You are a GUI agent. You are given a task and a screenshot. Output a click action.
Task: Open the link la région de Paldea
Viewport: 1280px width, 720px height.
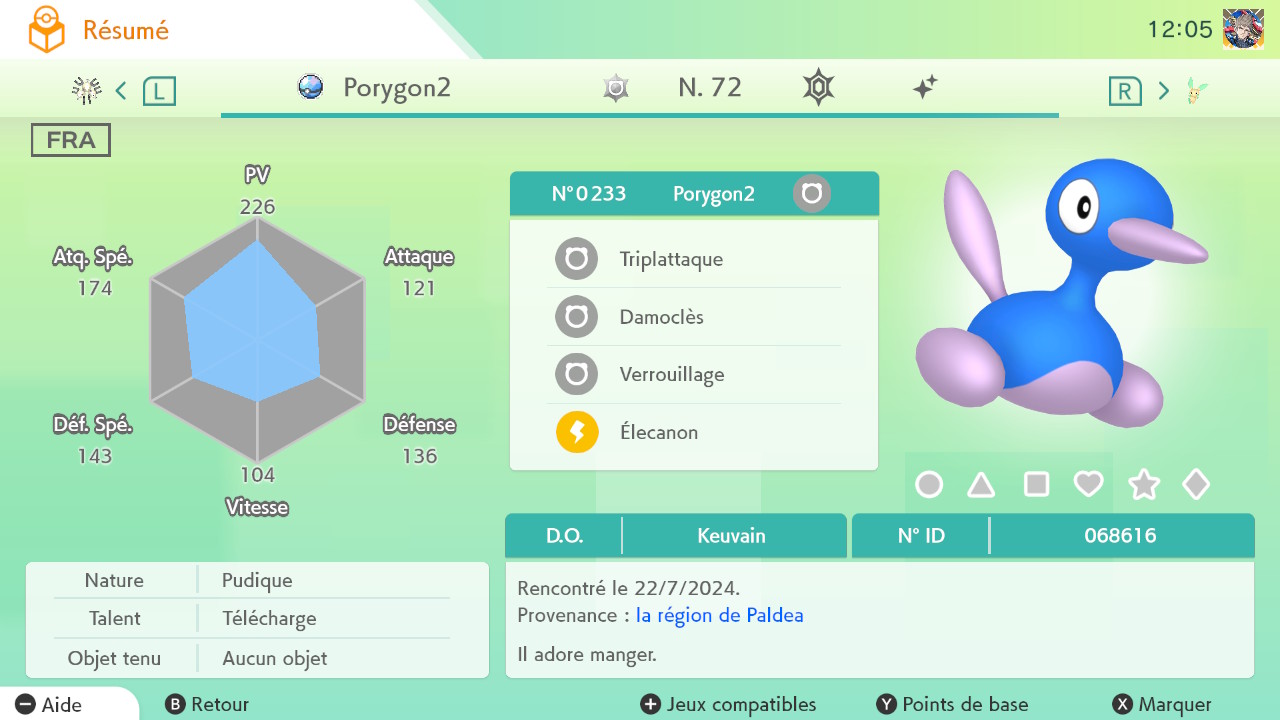click(720, 615)
